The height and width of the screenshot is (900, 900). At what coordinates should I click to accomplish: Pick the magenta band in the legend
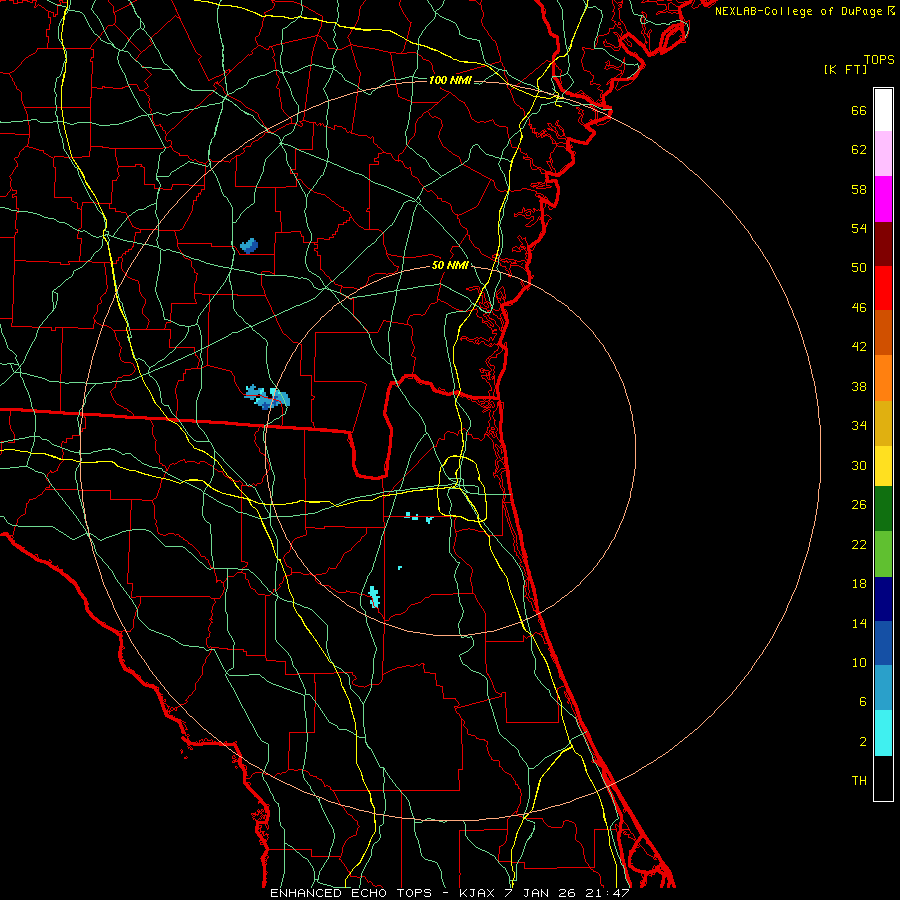coord(883,199)
